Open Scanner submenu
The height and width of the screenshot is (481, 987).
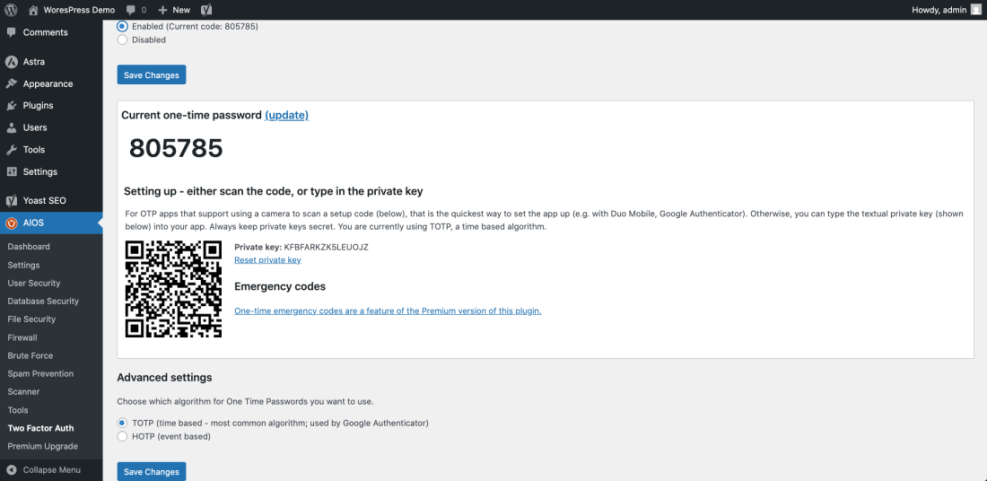click(x=24, y=392)
